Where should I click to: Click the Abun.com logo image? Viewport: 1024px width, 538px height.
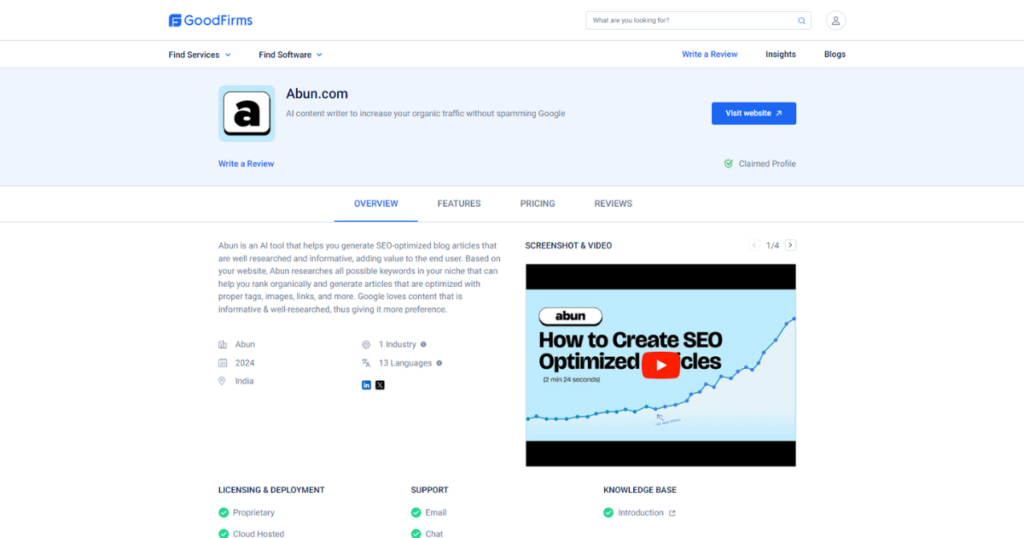click(247, 113)
